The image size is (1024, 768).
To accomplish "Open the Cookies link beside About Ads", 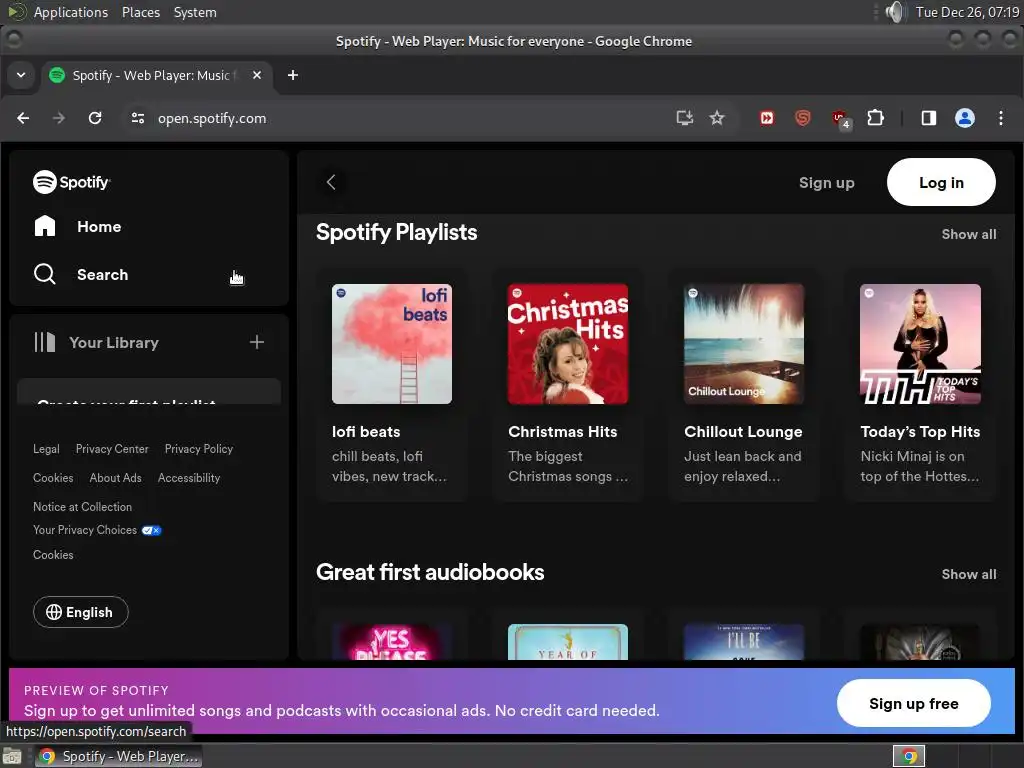I will (x=54, y=477).
